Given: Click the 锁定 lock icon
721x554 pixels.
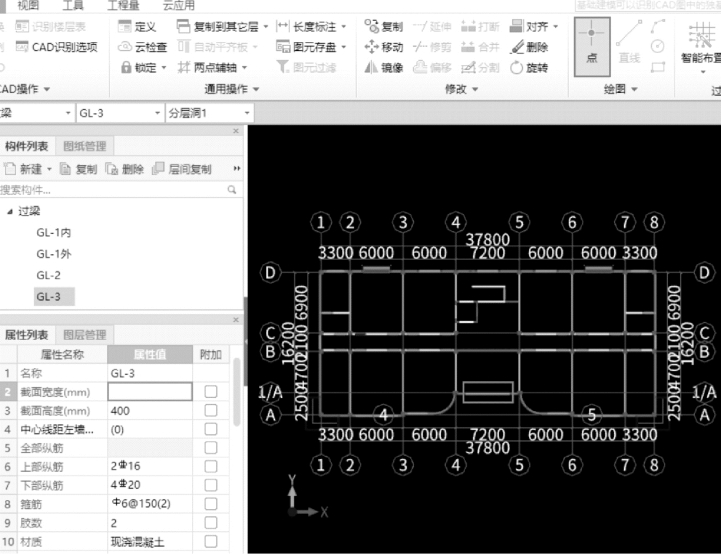Looking at the screenshot, I should click(126, 68).
